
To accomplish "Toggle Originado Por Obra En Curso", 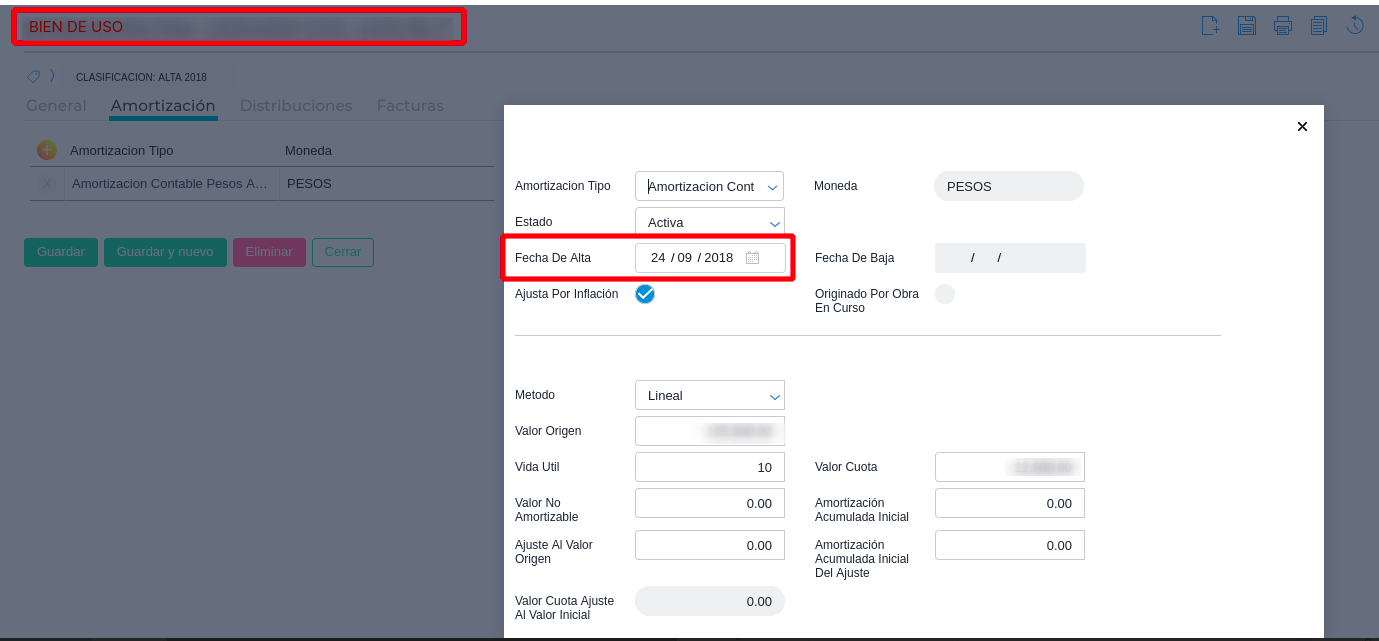I will pos(945,294).
